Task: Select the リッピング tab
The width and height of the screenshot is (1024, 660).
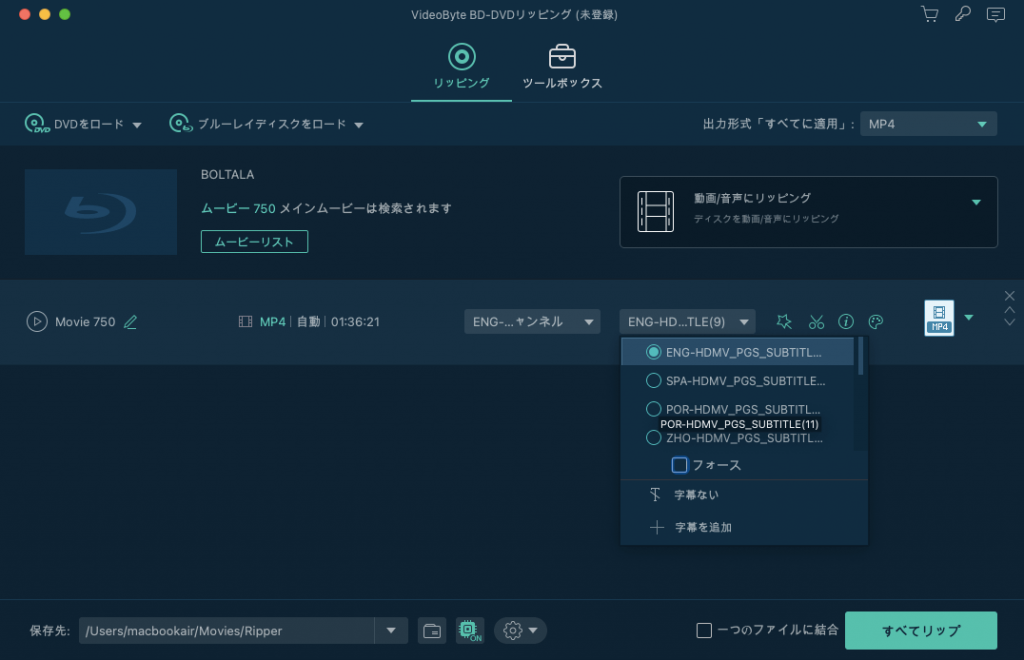Action: (x=460, y=66)
